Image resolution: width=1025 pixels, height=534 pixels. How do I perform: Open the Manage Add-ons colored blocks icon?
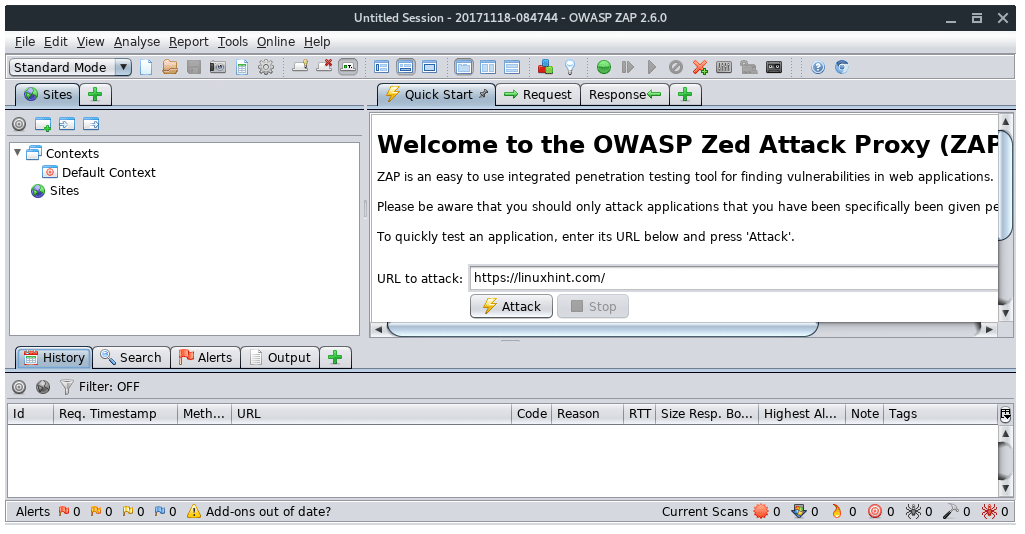(x=545, y=67)
